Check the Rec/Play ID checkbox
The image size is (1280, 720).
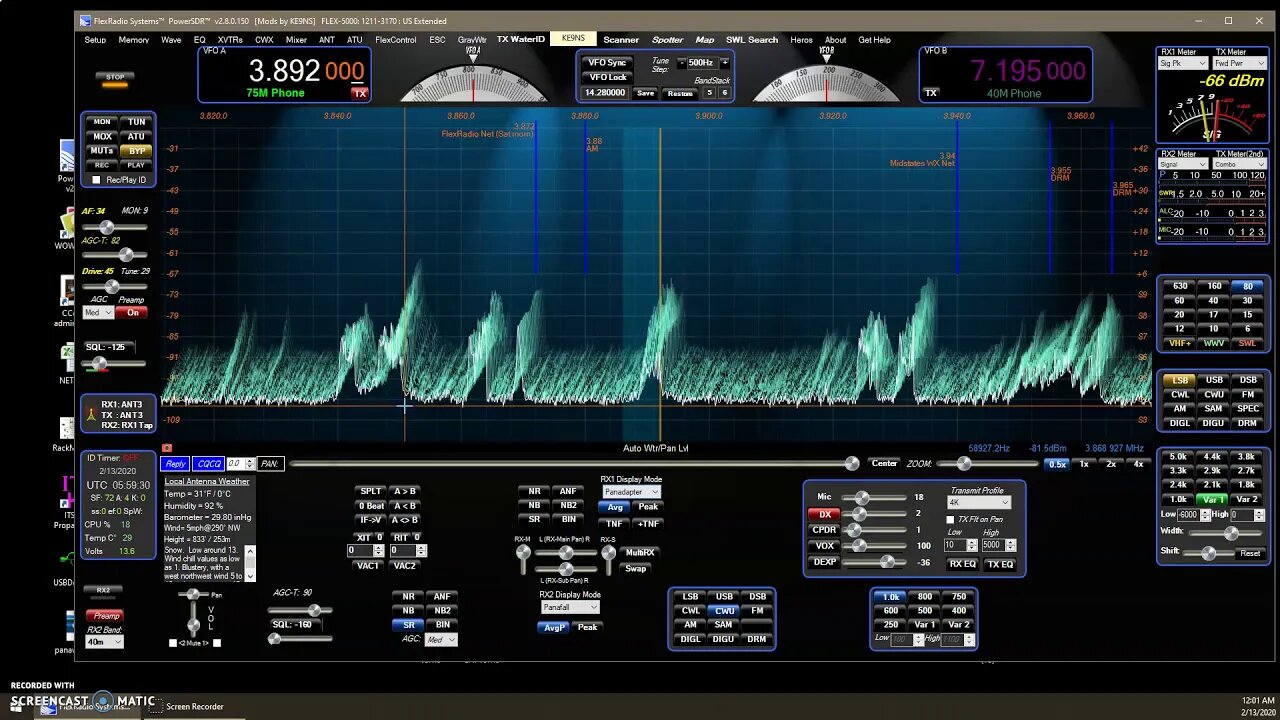click(96, 180)
